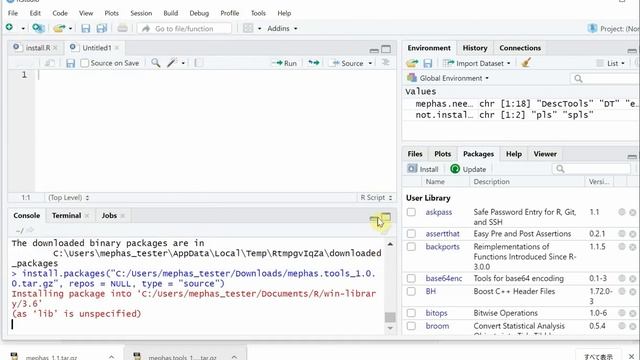This screenshot has height=360, width=640.
Task: Open the Tools menu
Action: (258, 13)
